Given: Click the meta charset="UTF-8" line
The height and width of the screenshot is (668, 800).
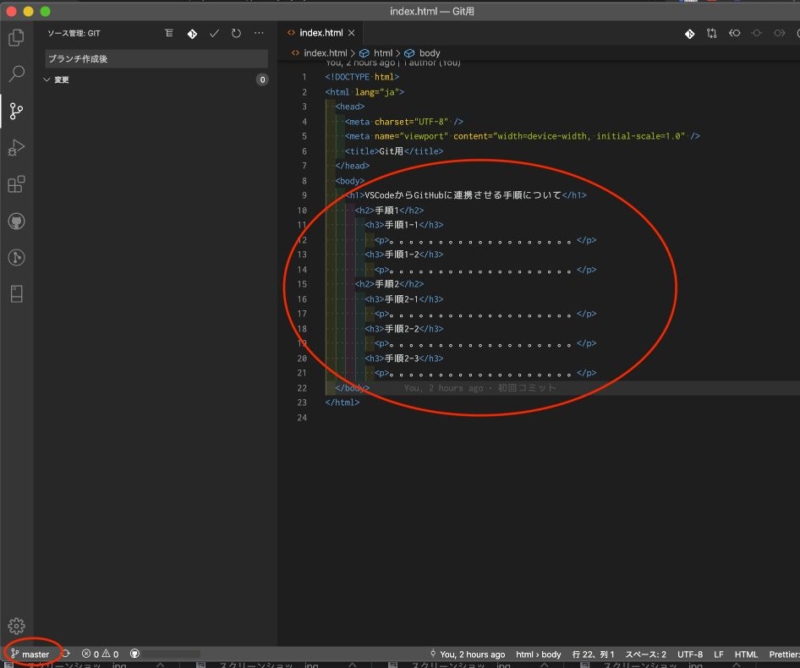Looking at the screenshot, I should pos(404,122).
